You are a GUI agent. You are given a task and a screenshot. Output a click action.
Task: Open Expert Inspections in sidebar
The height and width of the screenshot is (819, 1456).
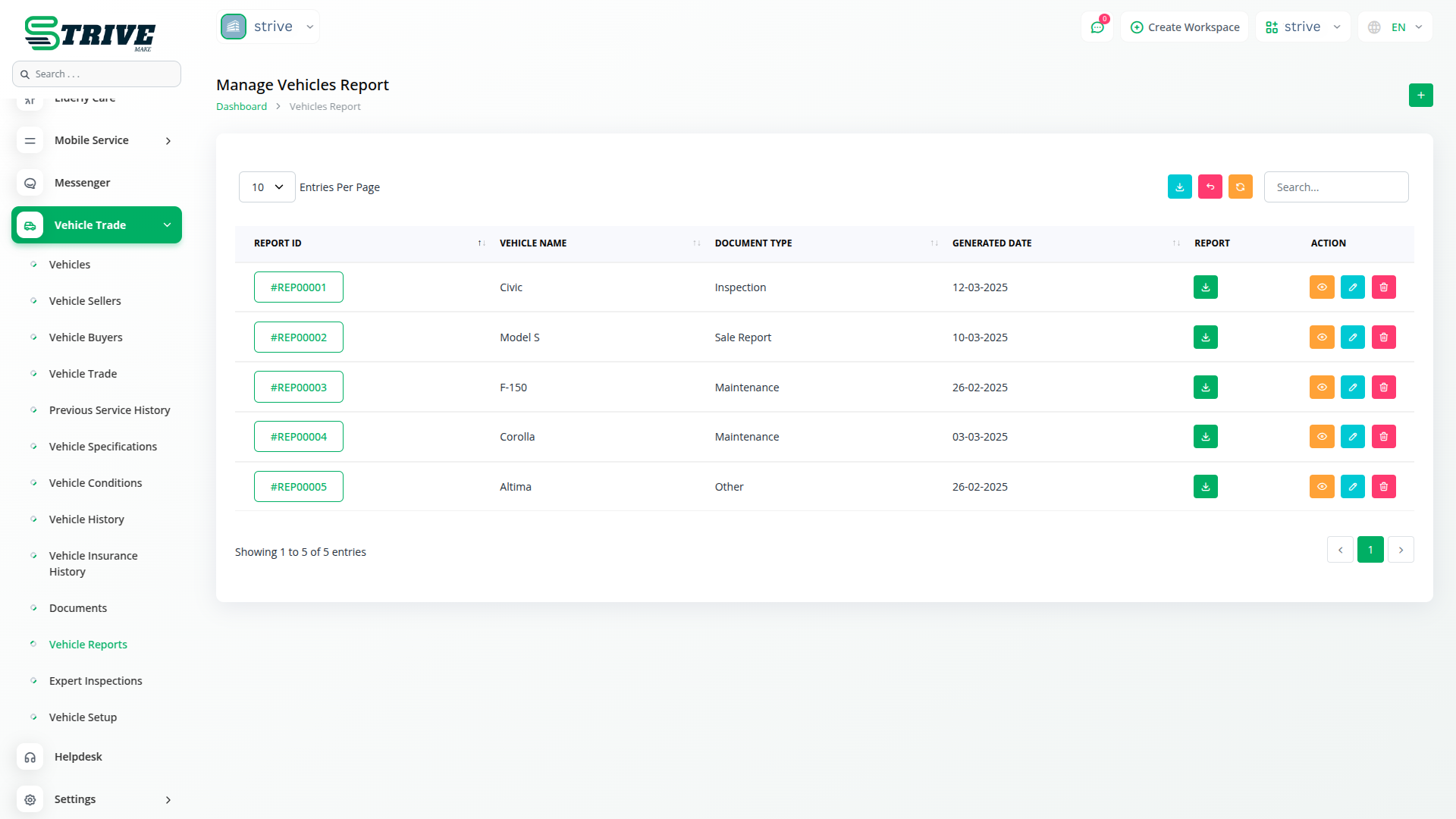(96, 681)
